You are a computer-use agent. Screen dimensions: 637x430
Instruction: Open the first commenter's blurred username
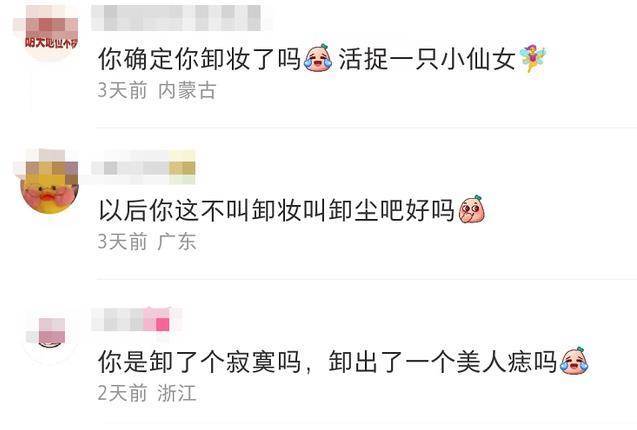pos(176,18)
